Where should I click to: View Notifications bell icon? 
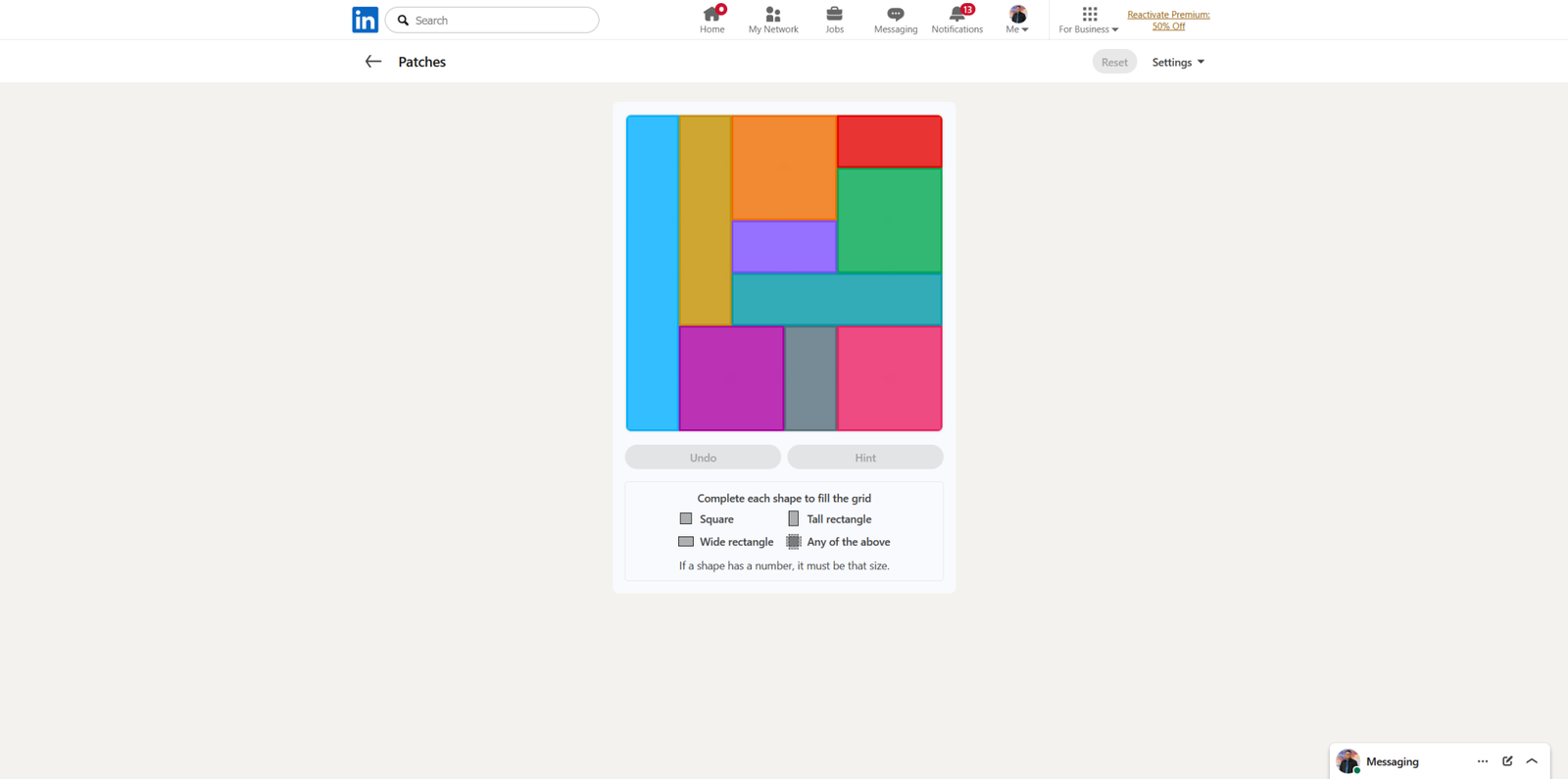(956, 20)
